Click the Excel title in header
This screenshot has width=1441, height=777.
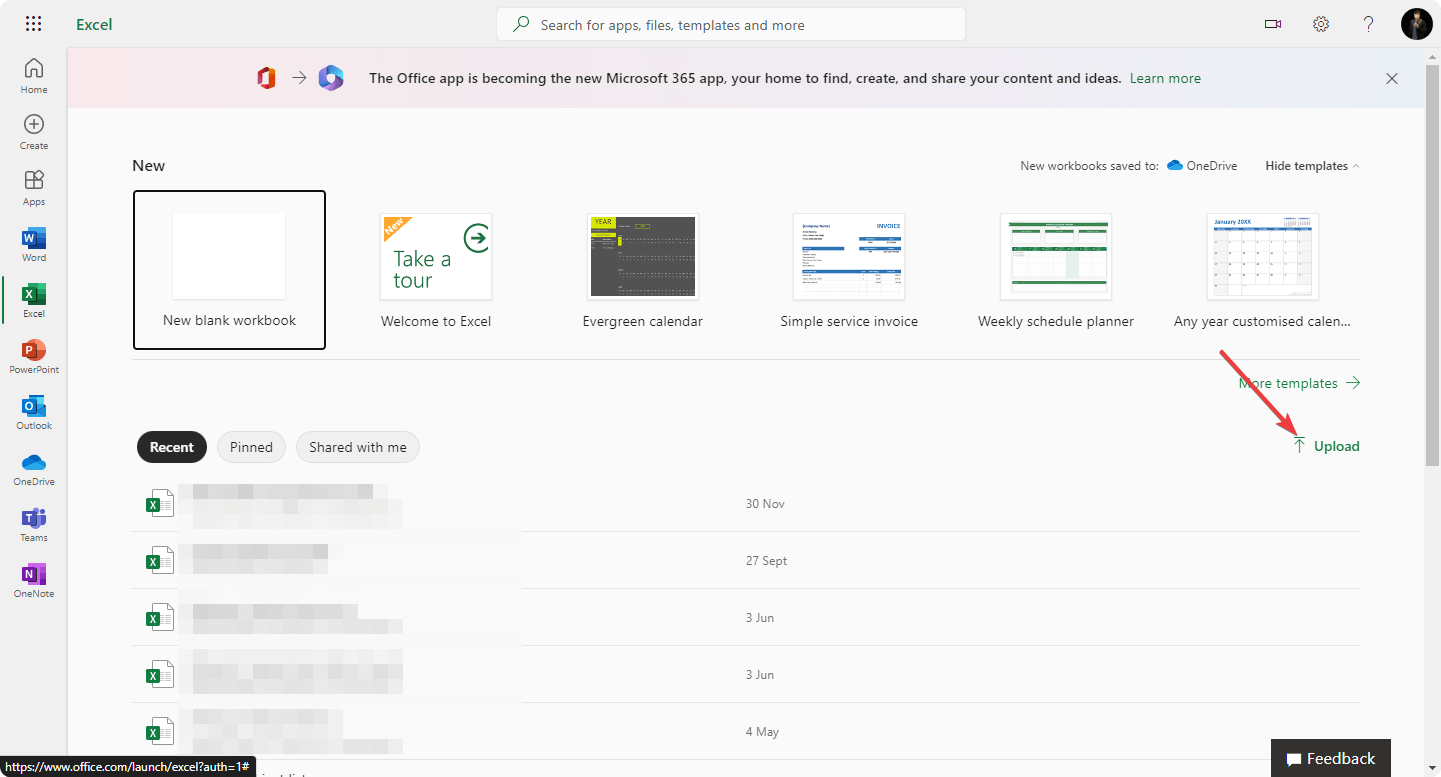(x=94, y=24)
